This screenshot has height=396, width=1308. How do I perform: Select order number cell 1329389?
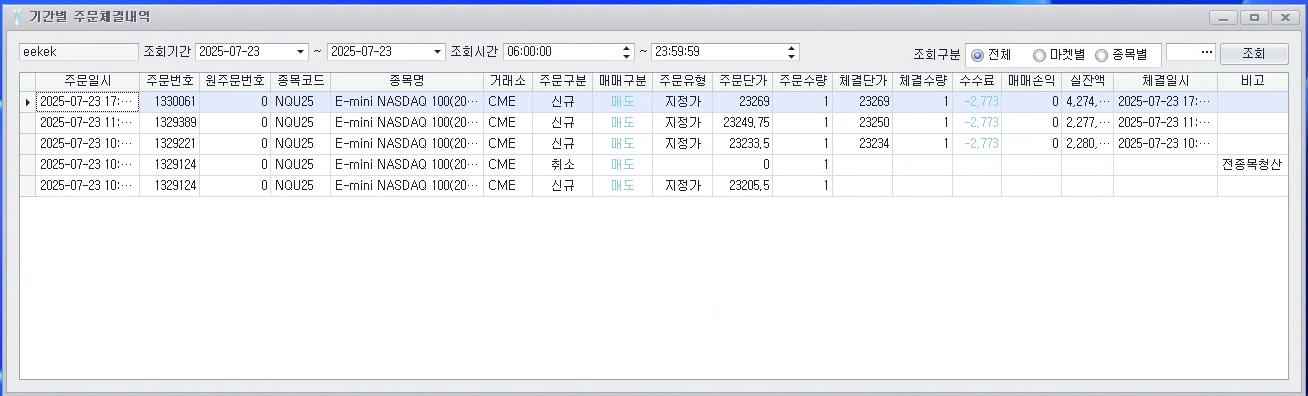pyautogui.click(x=169, y=123)
